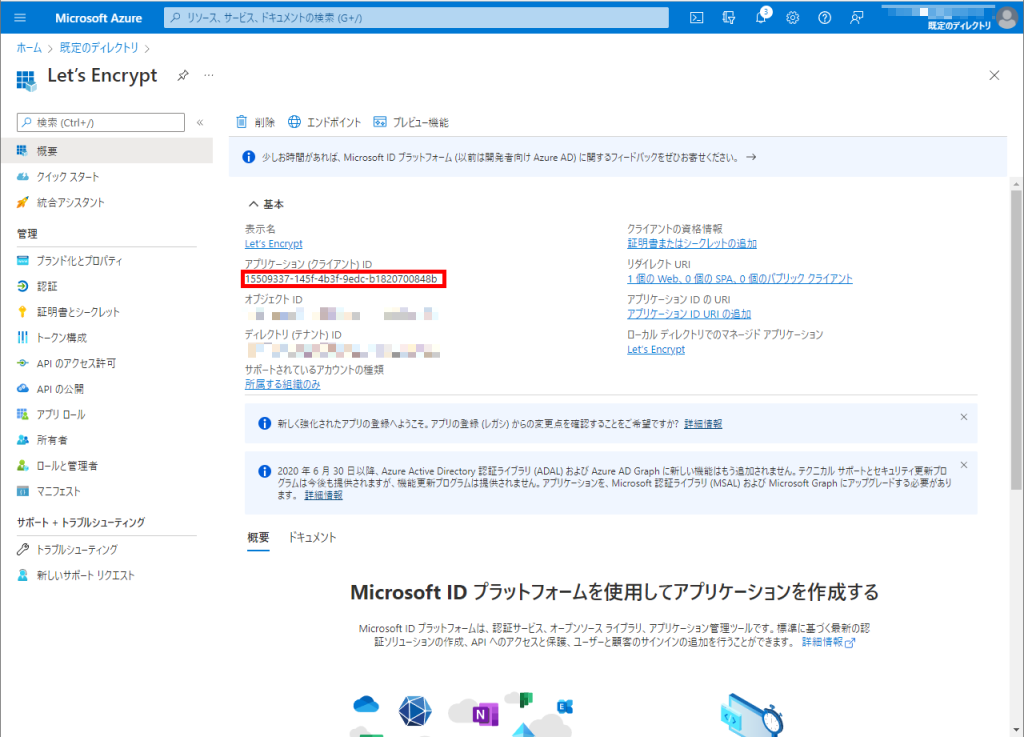Open エンドポイント from the toolbar
Viewport: 1024px width, 737px height.
325,122
